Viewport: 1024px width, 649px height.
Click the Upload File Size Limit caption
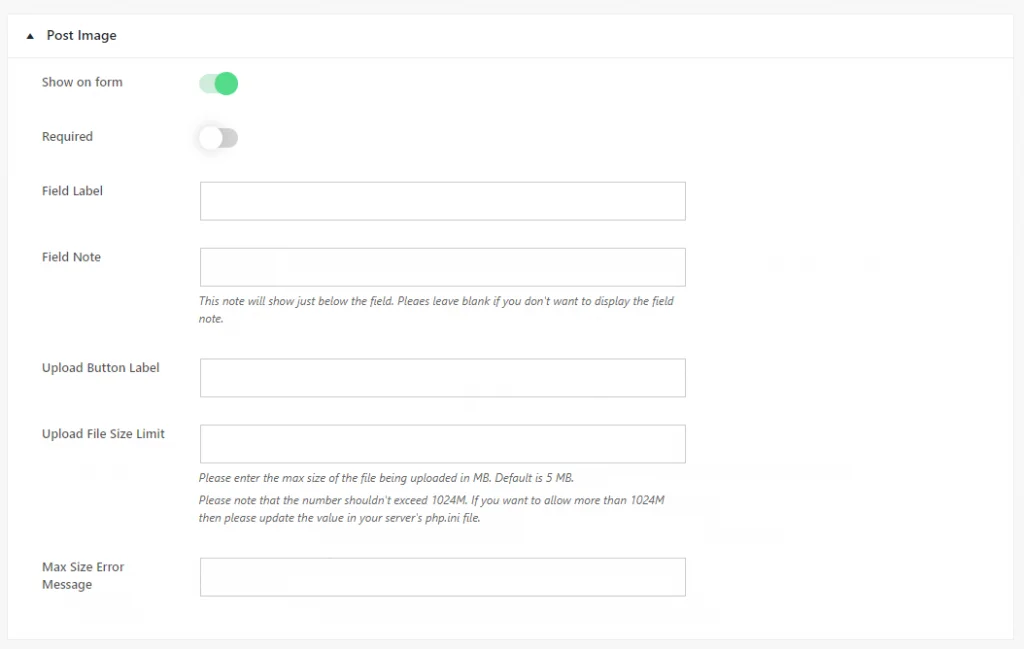tap(103, 434)
